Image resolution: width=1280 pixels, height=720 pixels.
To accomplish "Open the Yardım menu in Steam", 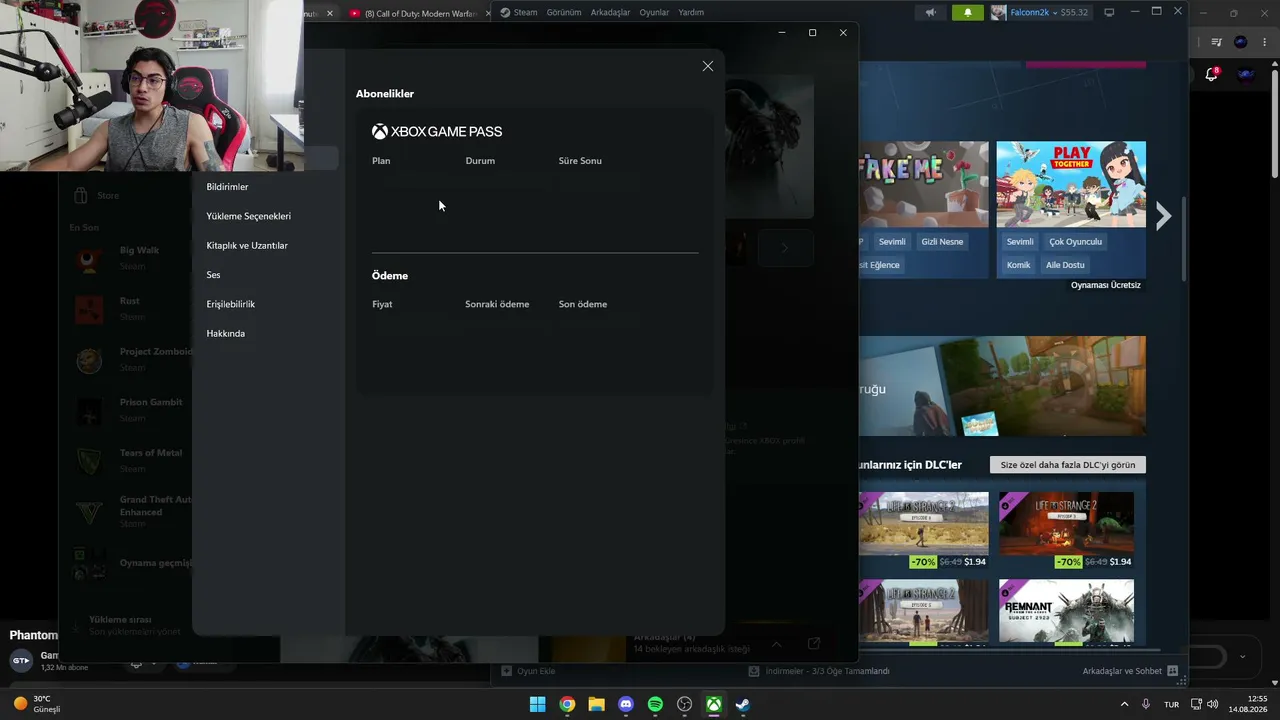I will [x=691, y=13].
